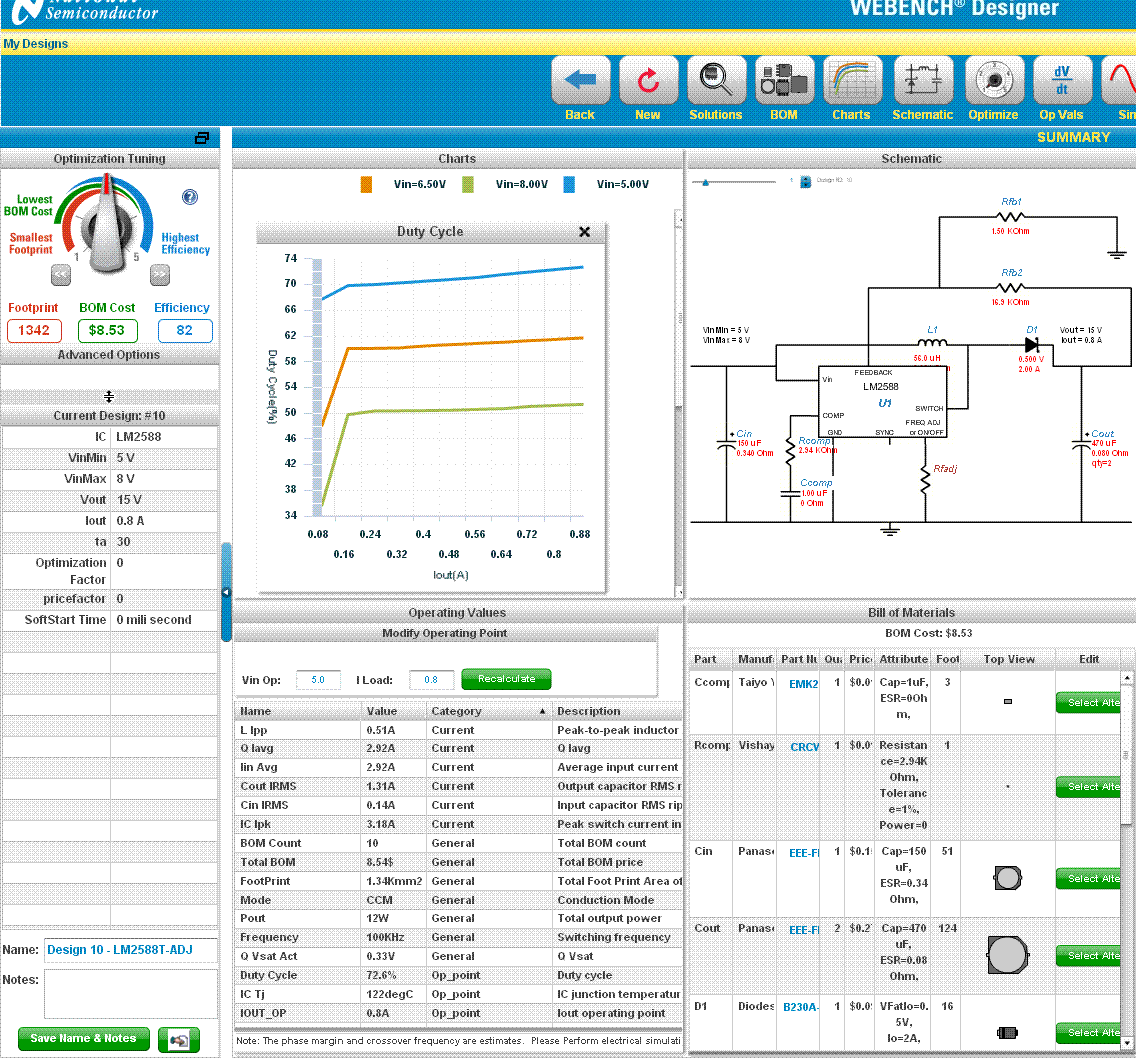Step the optimization knob left with <<

pyautogui.click(x=61, y=275)
